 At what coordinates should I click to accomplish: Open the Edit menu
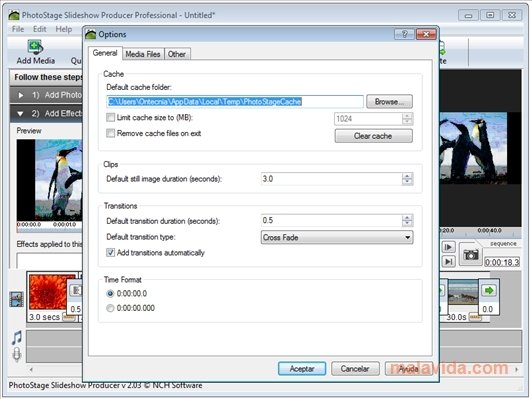tap(40, 29)
